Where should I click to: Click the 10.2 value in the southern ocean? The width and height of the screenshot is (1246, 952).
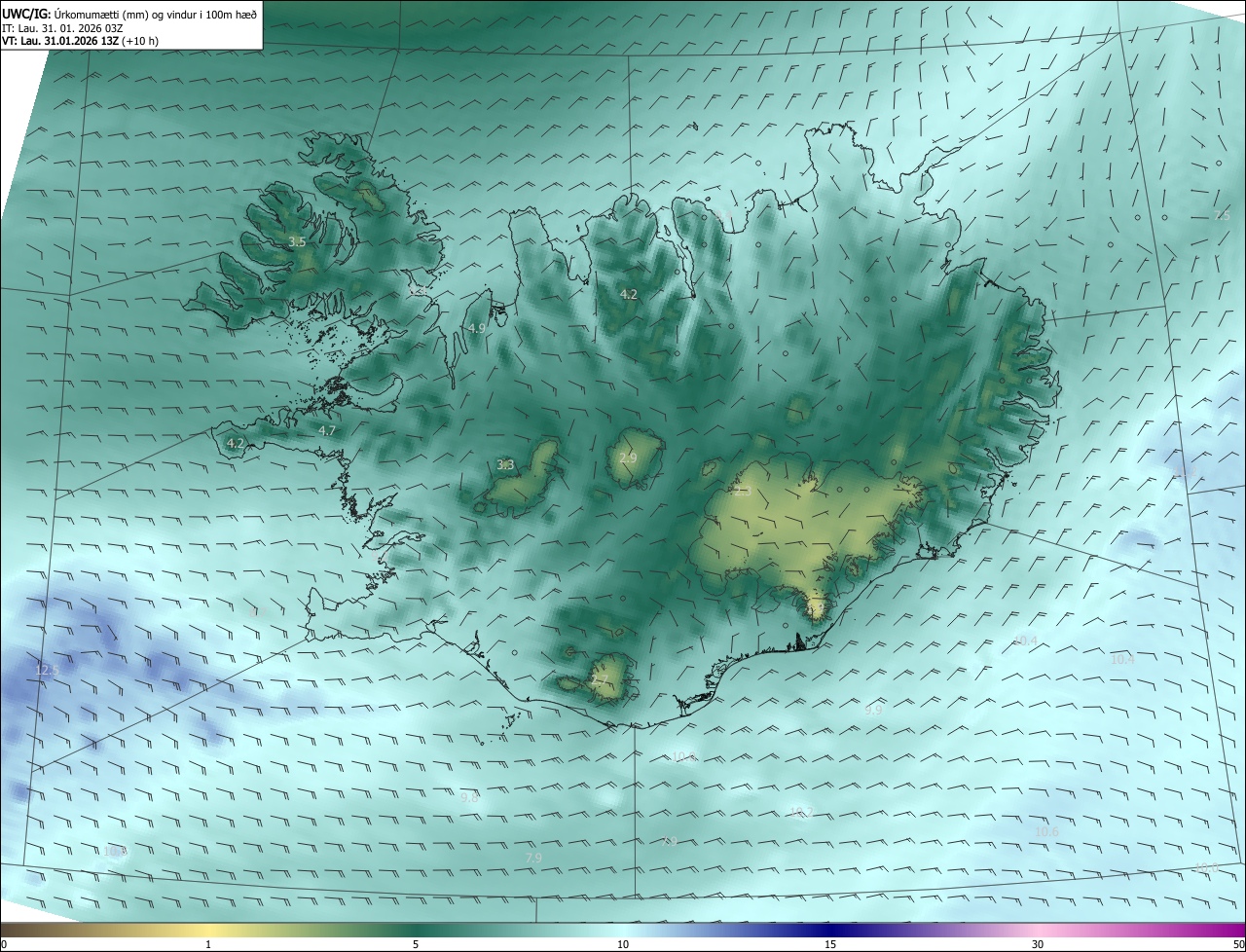click(x=800, y=812)
